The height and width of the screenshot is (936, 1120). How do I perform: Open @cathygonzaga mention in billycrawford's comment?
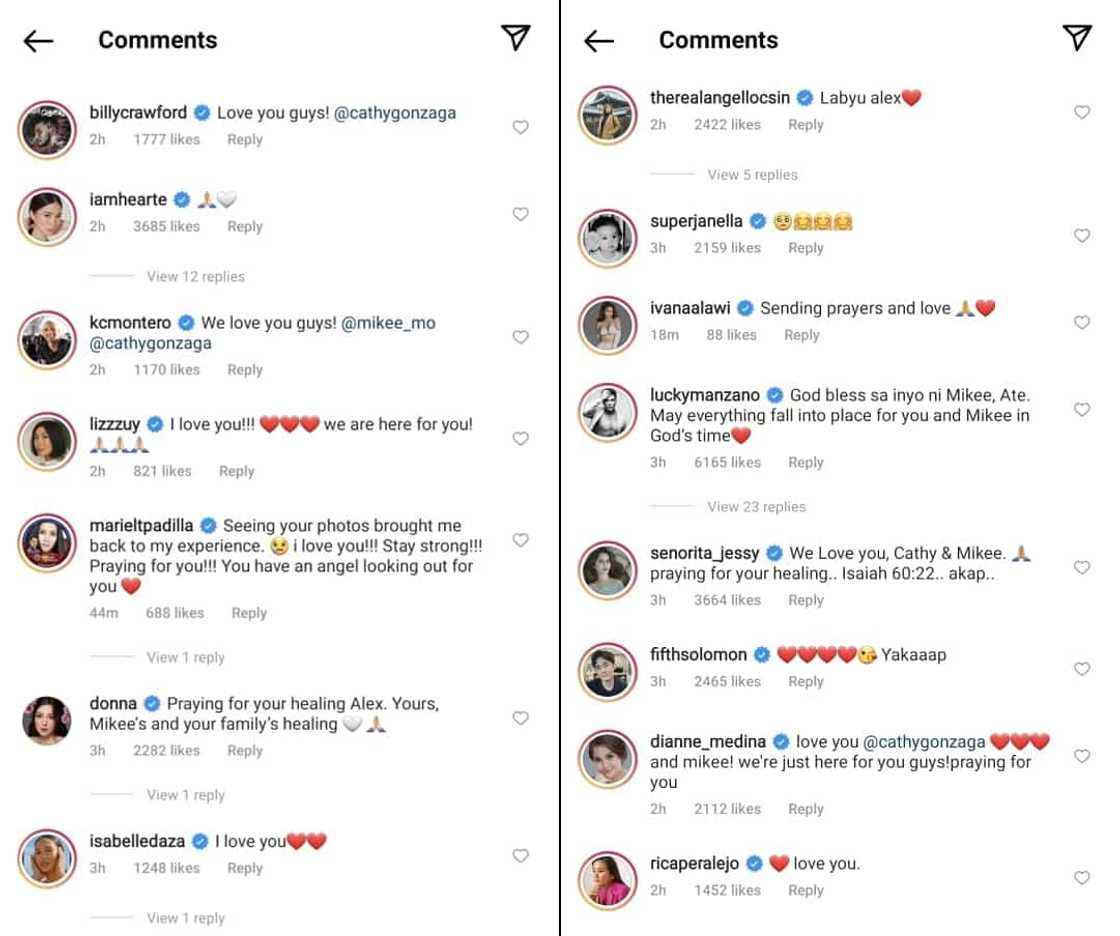tap(394, 113)
